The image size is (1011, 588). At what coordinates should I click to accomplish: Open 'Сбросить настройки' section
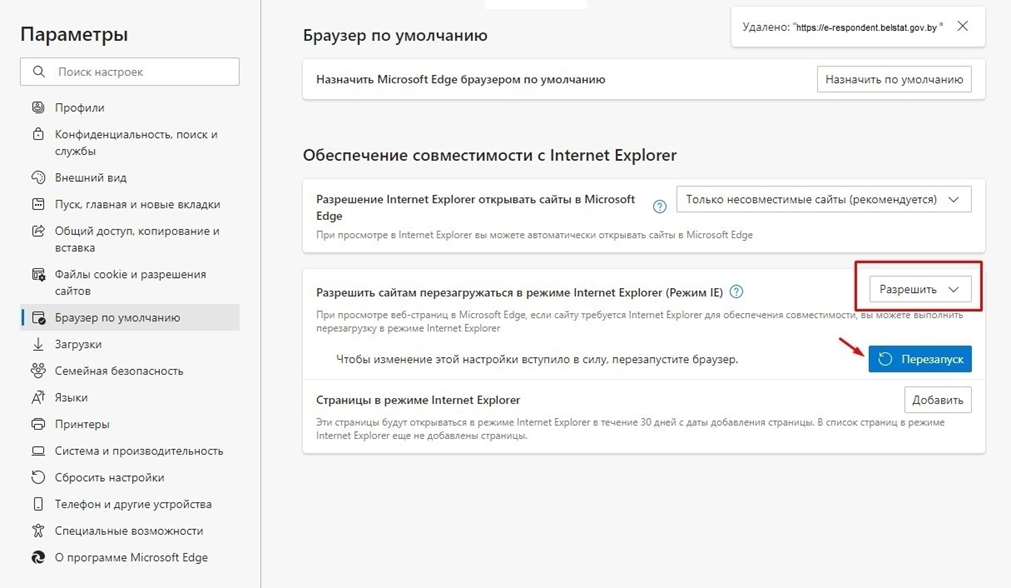pyautogui.click(x=130, y=477)
